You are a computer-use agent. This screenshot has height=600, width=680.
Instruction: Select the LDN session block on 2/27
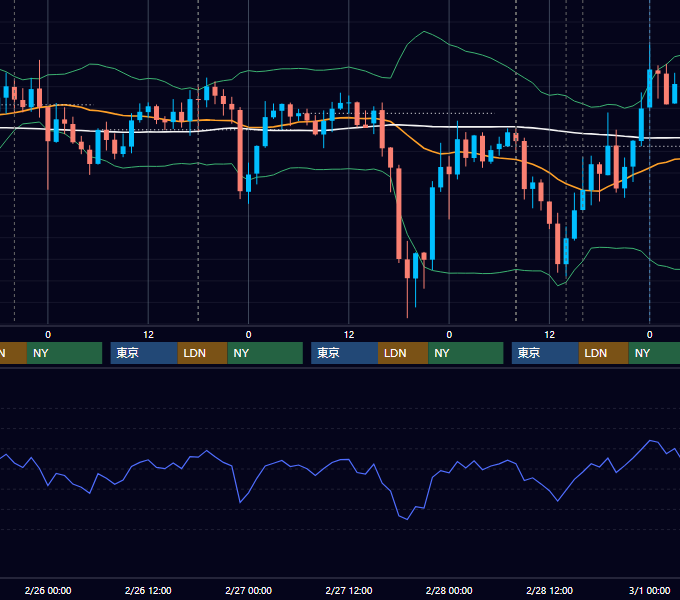[403, 353]
